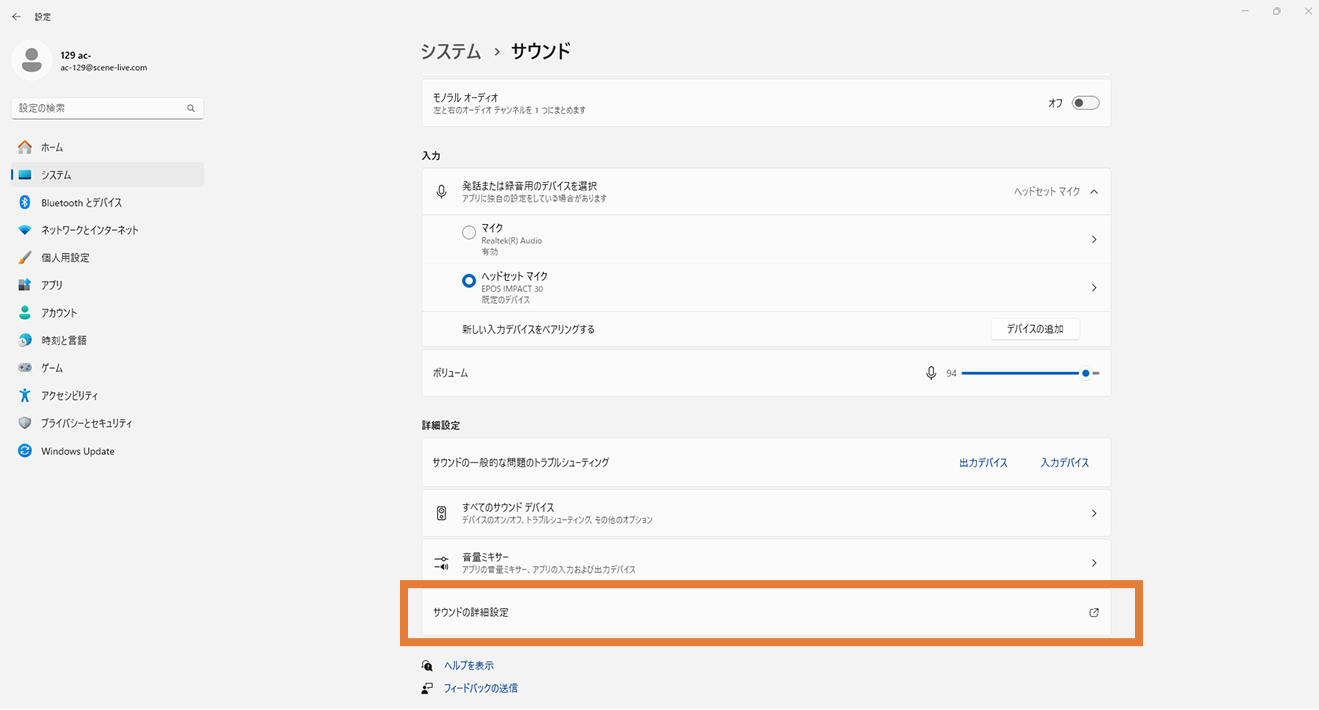Open すべてのサウンド デバイス chevron
Viewport: 1319px width, 710px height.
coord(1094,513)
